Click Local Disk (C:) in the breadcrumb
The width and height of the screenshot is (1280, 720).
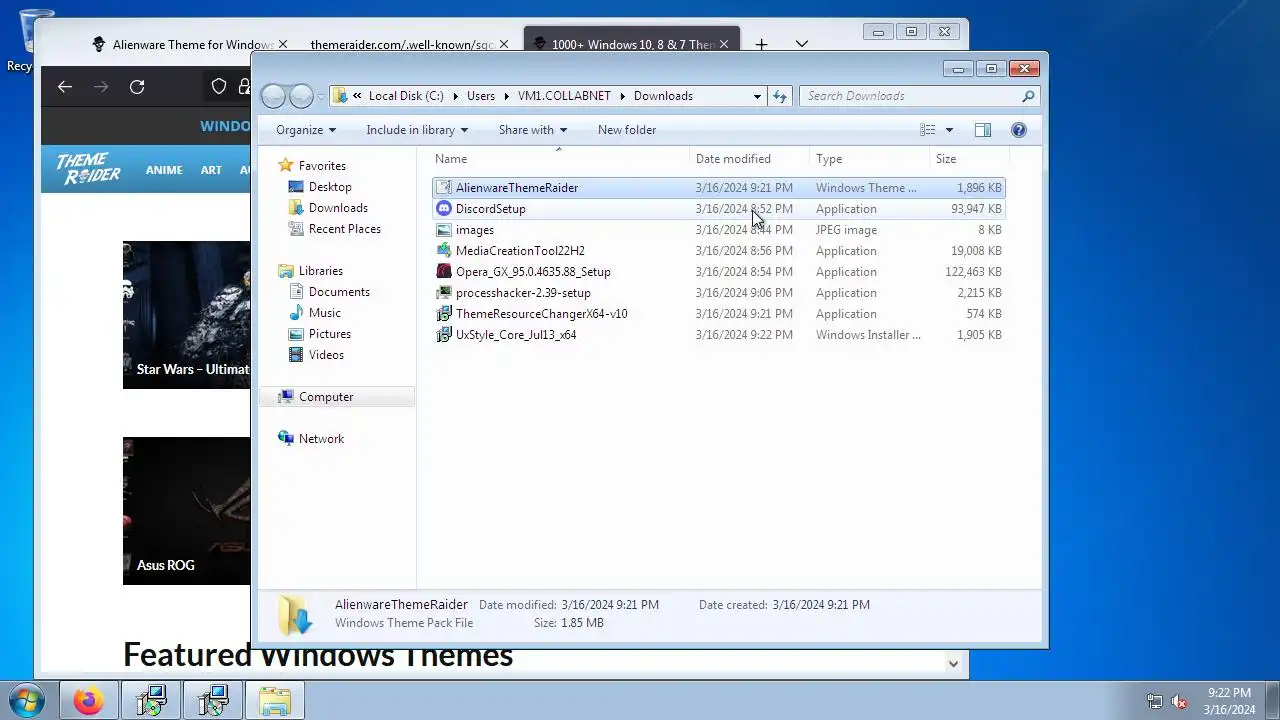[x=406, y=96]
